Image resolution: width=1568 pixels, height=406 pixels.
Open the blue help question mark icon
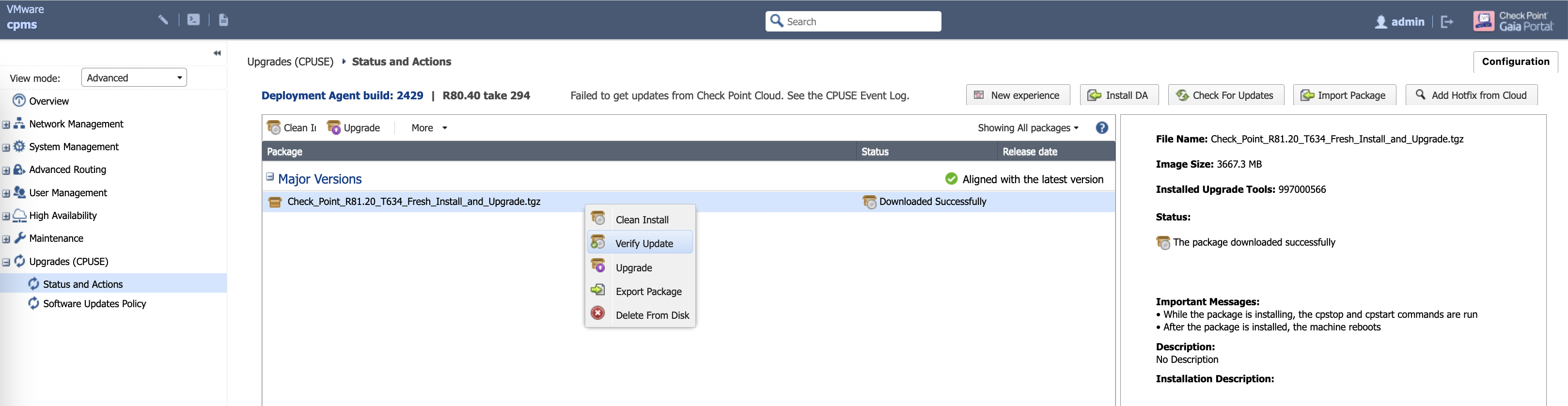coord(1101,128)
